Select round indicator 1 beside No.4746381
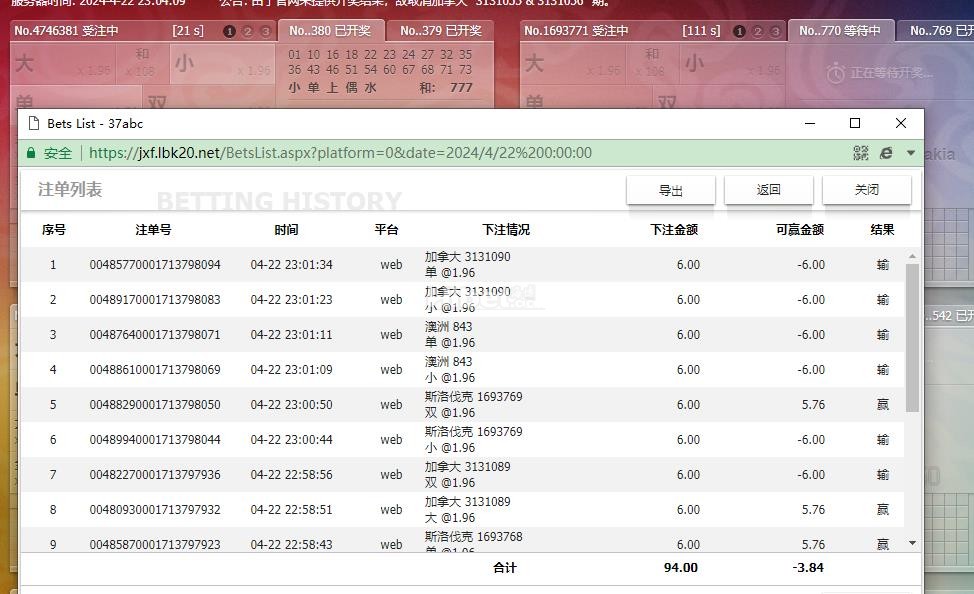This screenshot has width=974, height=594. (x=229, y=31)
